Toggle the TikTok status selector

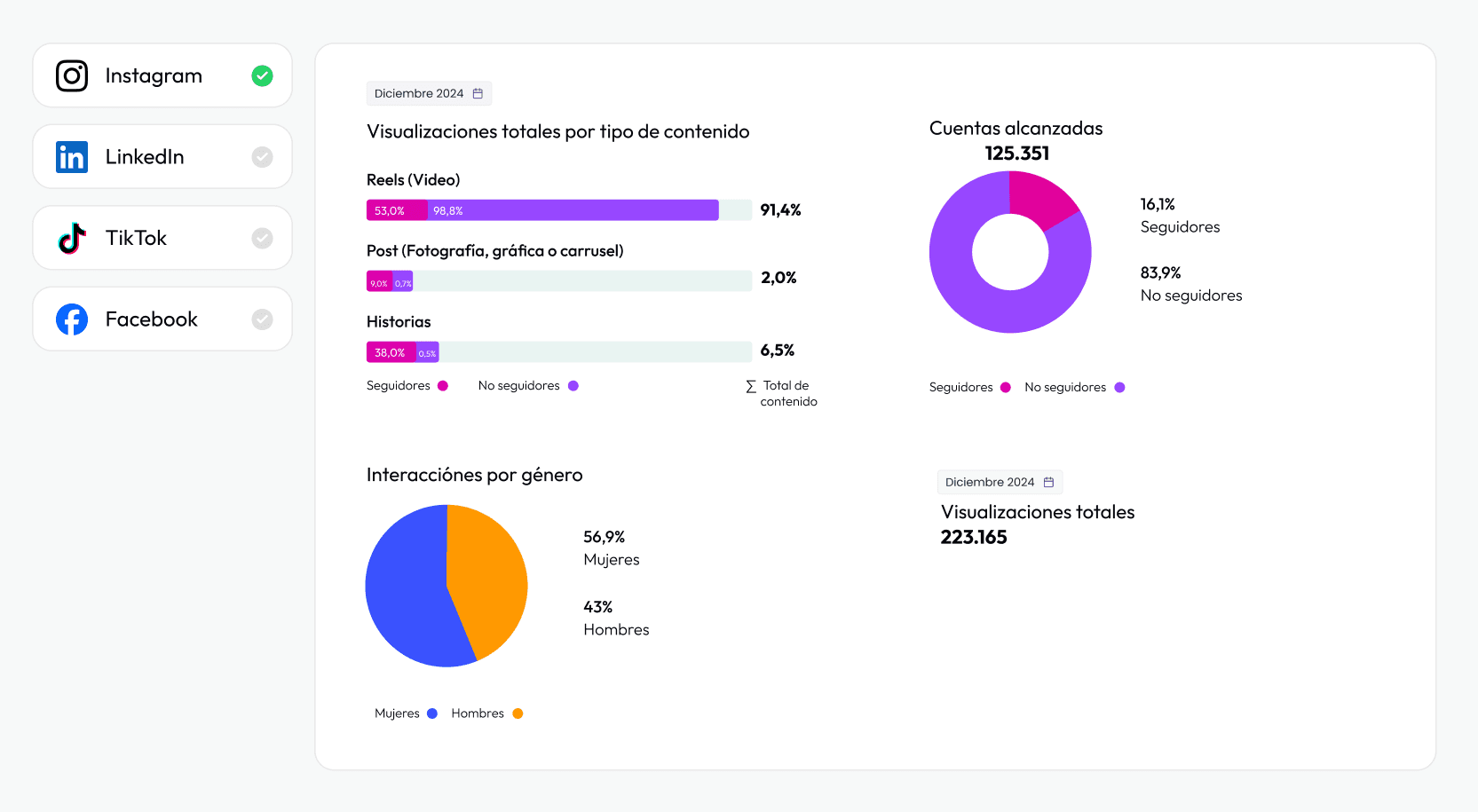262,238
